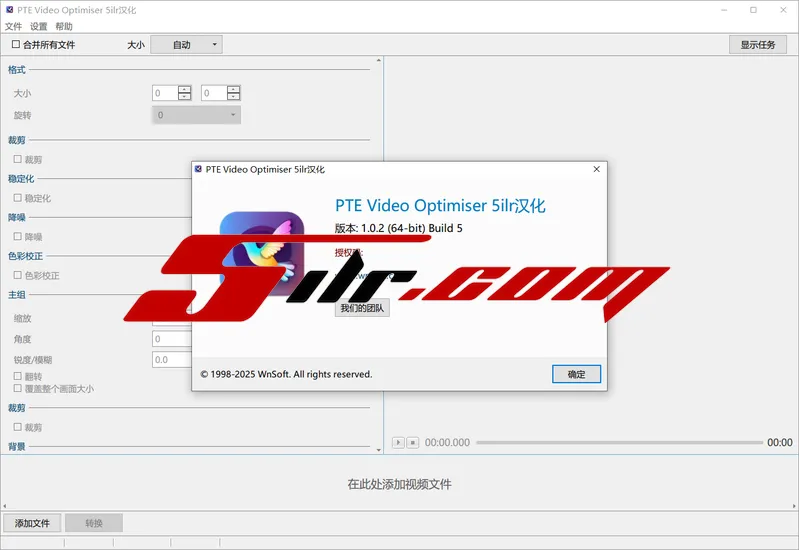Click the stop button in preview
Screen dimensions: 799x550
(413, 442)
